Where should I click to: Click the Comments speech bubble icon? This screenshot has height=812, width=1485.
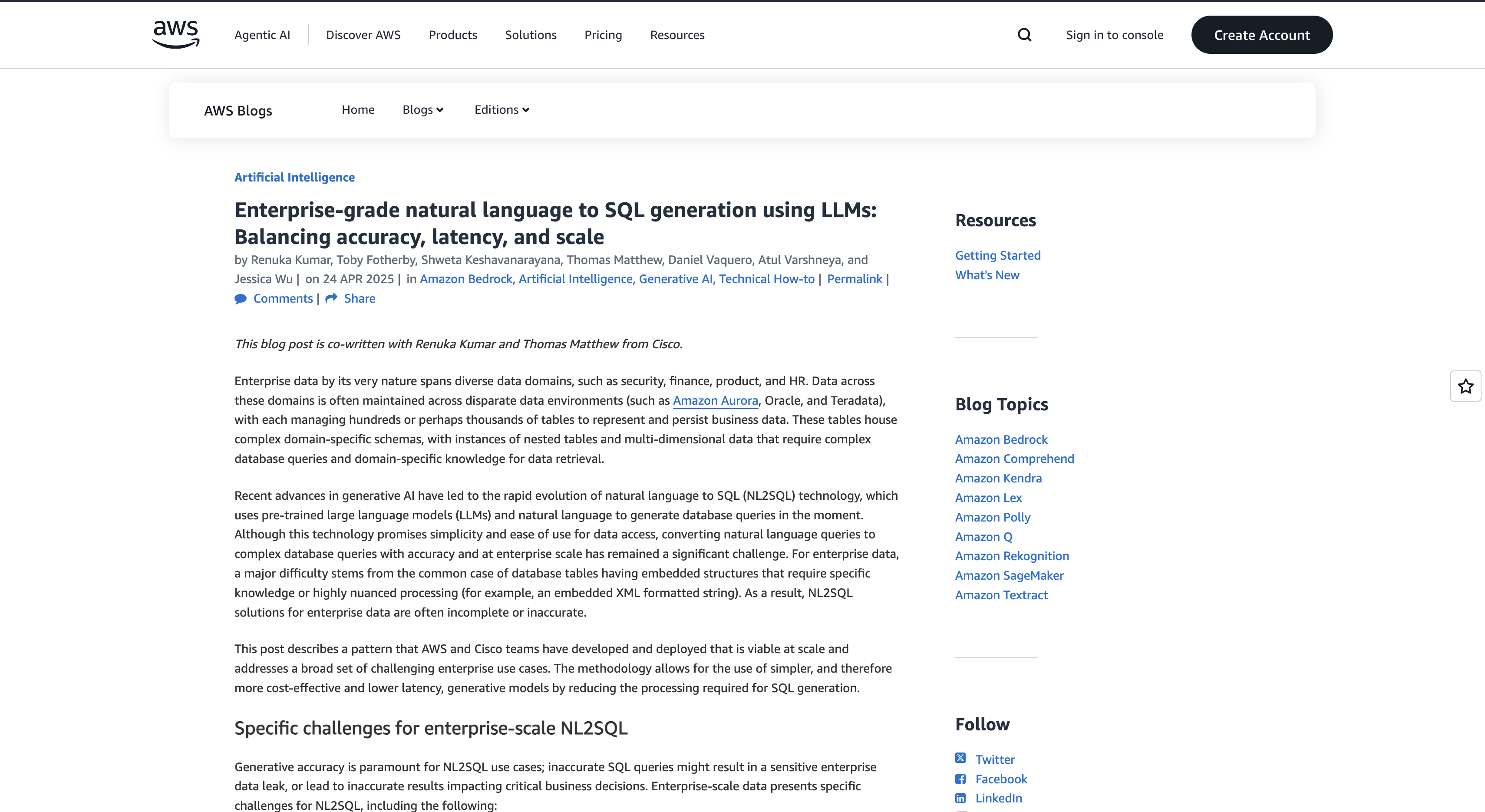241,298
